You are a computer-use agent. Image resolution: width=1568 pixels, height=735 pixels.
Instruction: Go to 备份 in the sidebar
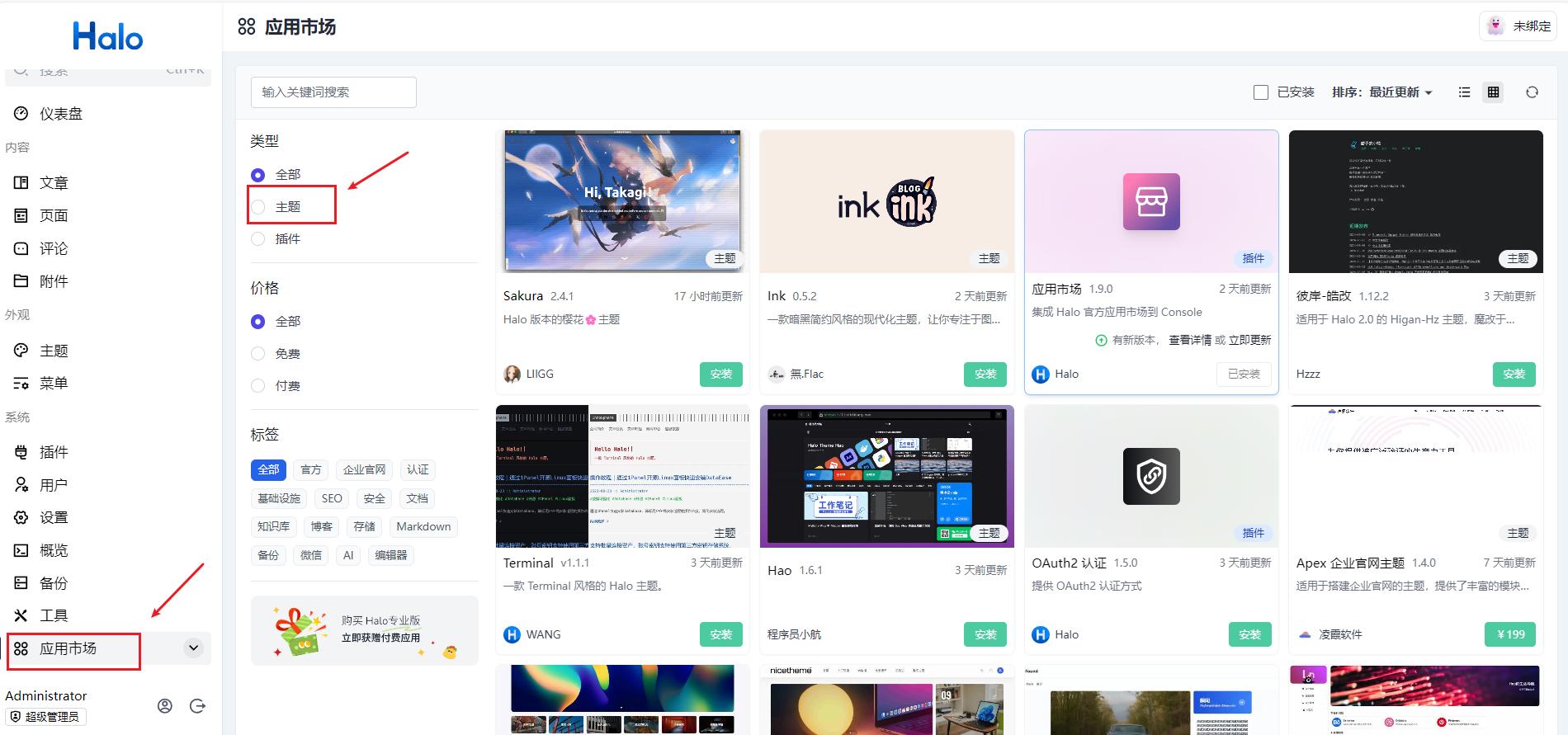pos(54,583)
